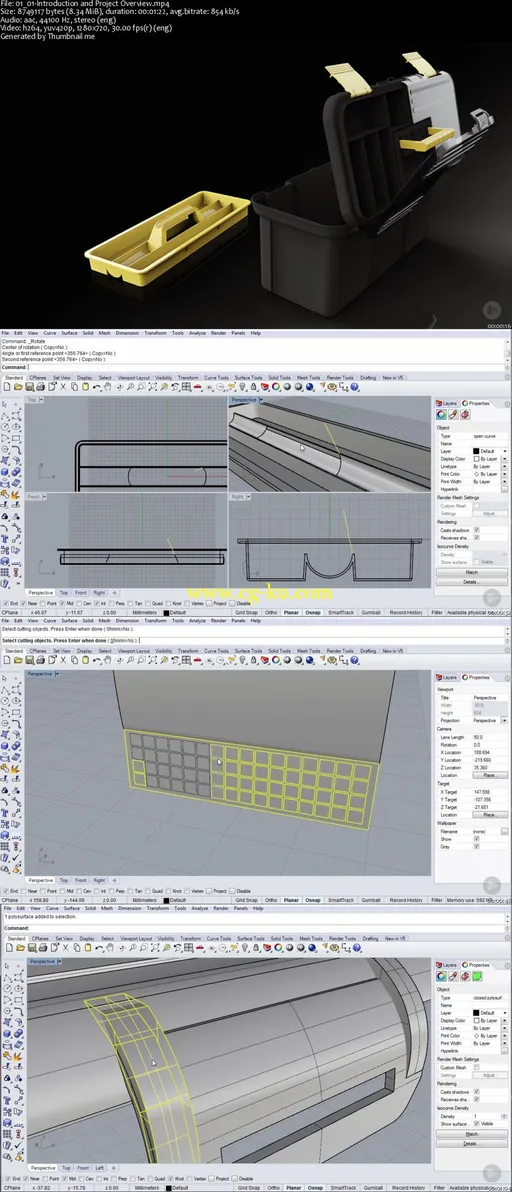Click Density stepper arrows in bottom frame Properties
Viewport: 512px width, 1192px height.
(x=504, y=1116)
